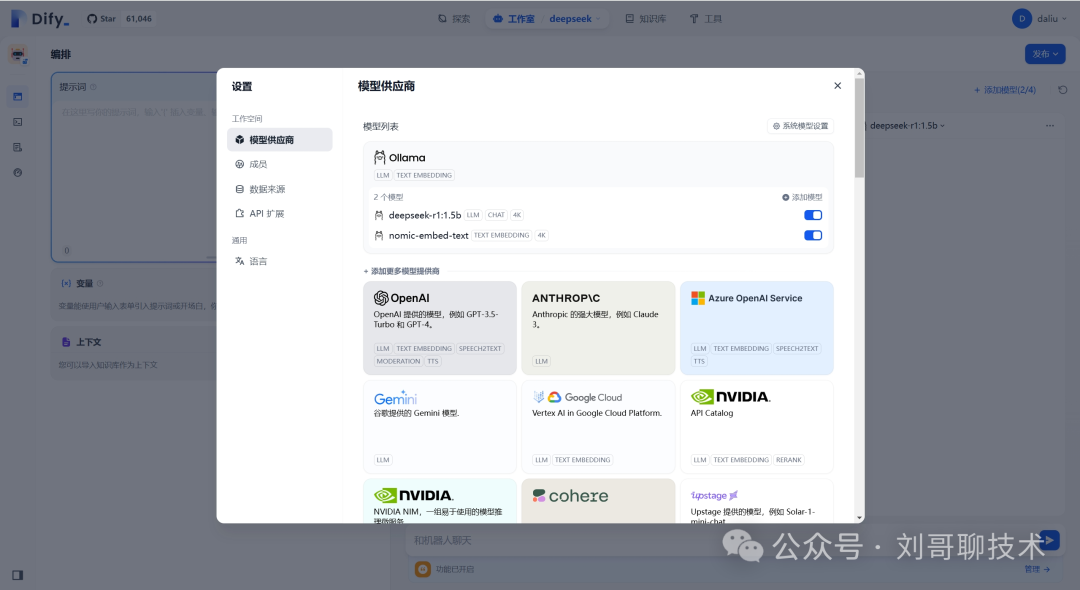Open the 探索 tab

point(455,19)
